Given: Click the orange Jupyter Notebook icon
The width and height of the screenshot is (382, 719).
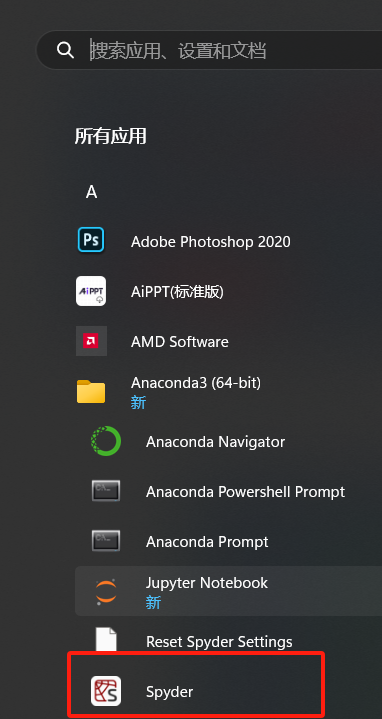Looking at the screenshot, I should tap(106, 591).
